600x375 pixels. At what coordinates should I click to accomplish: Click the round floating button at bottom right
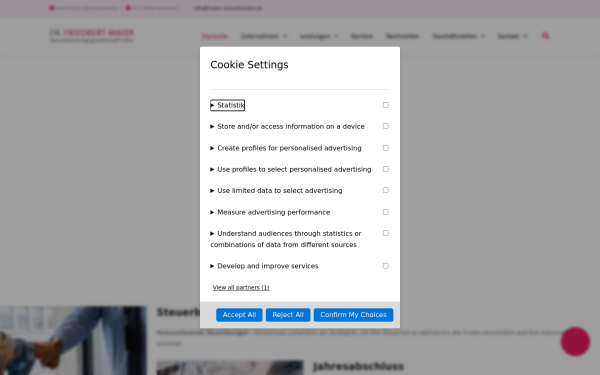(575, 341)
